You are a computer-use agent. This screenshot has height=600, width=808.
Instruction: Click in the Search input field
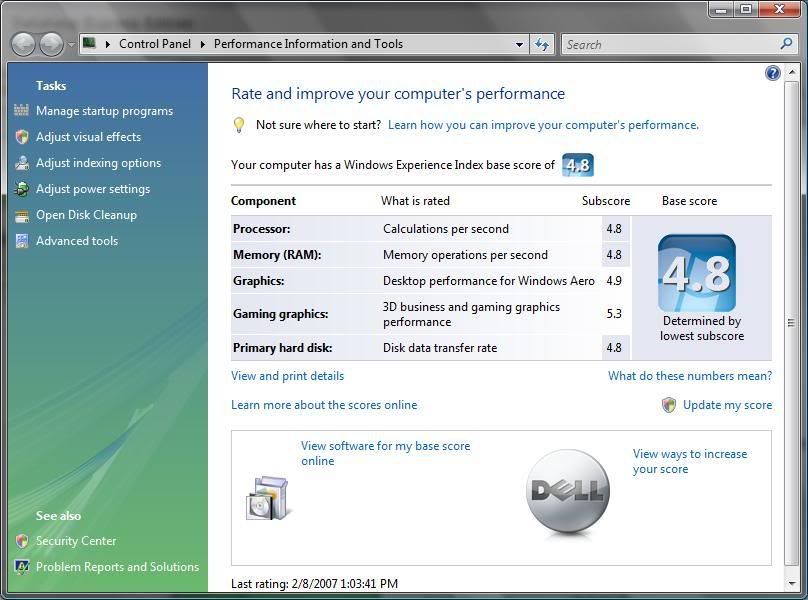(668, 44)
